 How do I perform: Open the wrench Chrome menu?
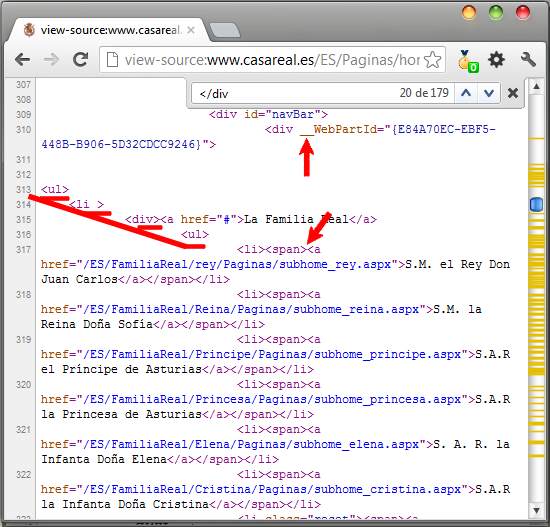click(x=528, y=60)
